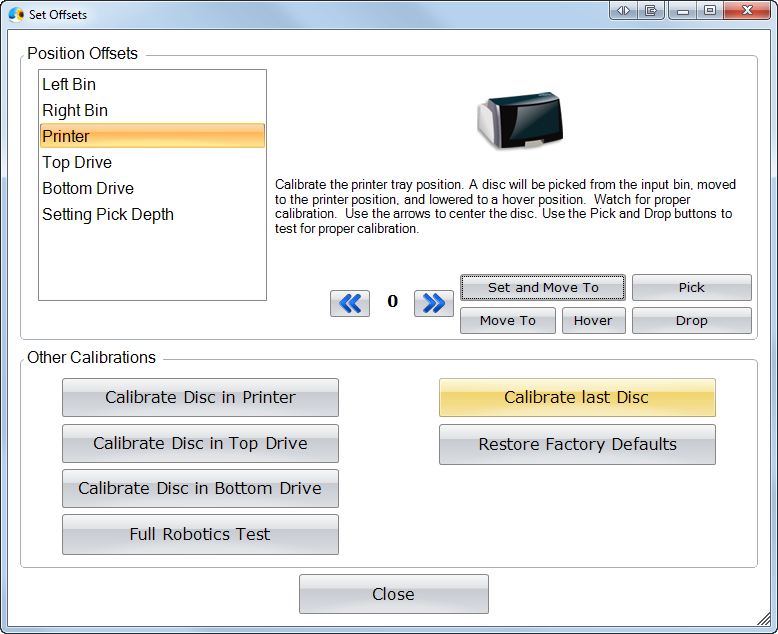Choose Bottom Drive position offset

click(88, 189)
